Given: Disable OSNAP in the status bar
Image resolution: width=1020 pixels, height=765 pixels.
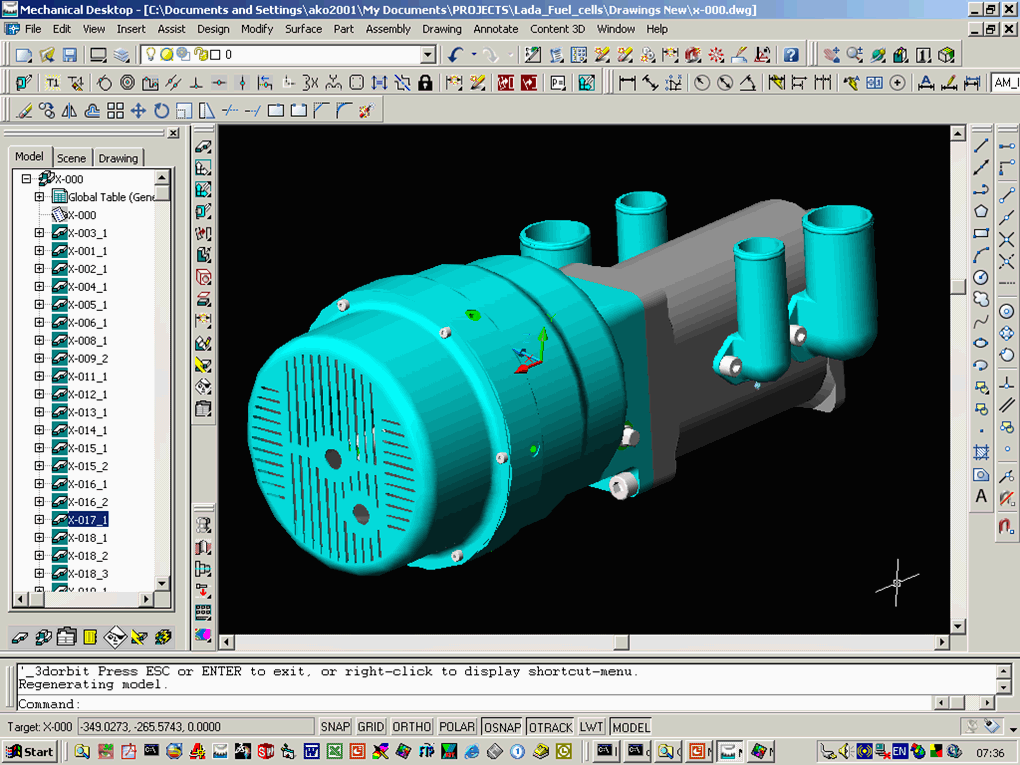Looking at the screenshot, I should [501, 727].
